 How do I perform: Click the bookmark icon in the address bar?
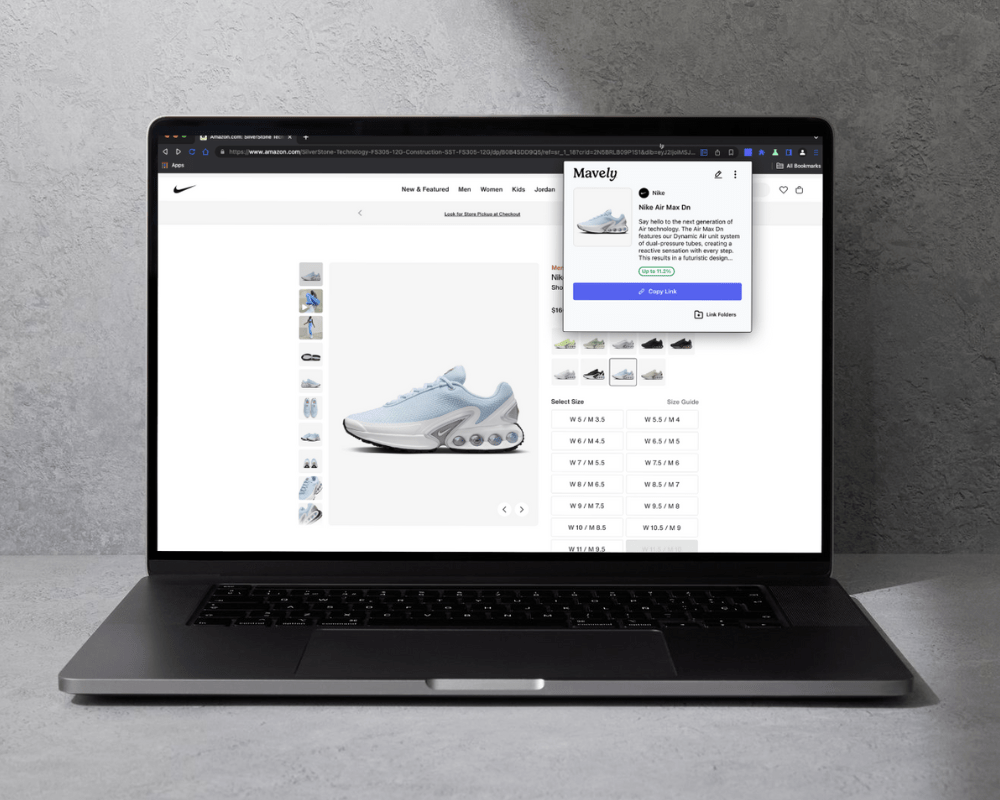[731, 152]
